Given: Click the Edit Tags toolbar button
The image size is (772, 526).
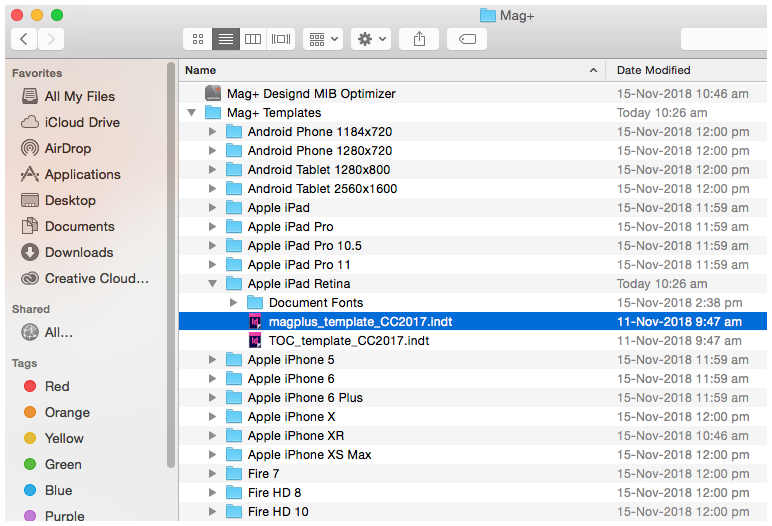Looking at the screenshot, I should (x=467, y=39).
